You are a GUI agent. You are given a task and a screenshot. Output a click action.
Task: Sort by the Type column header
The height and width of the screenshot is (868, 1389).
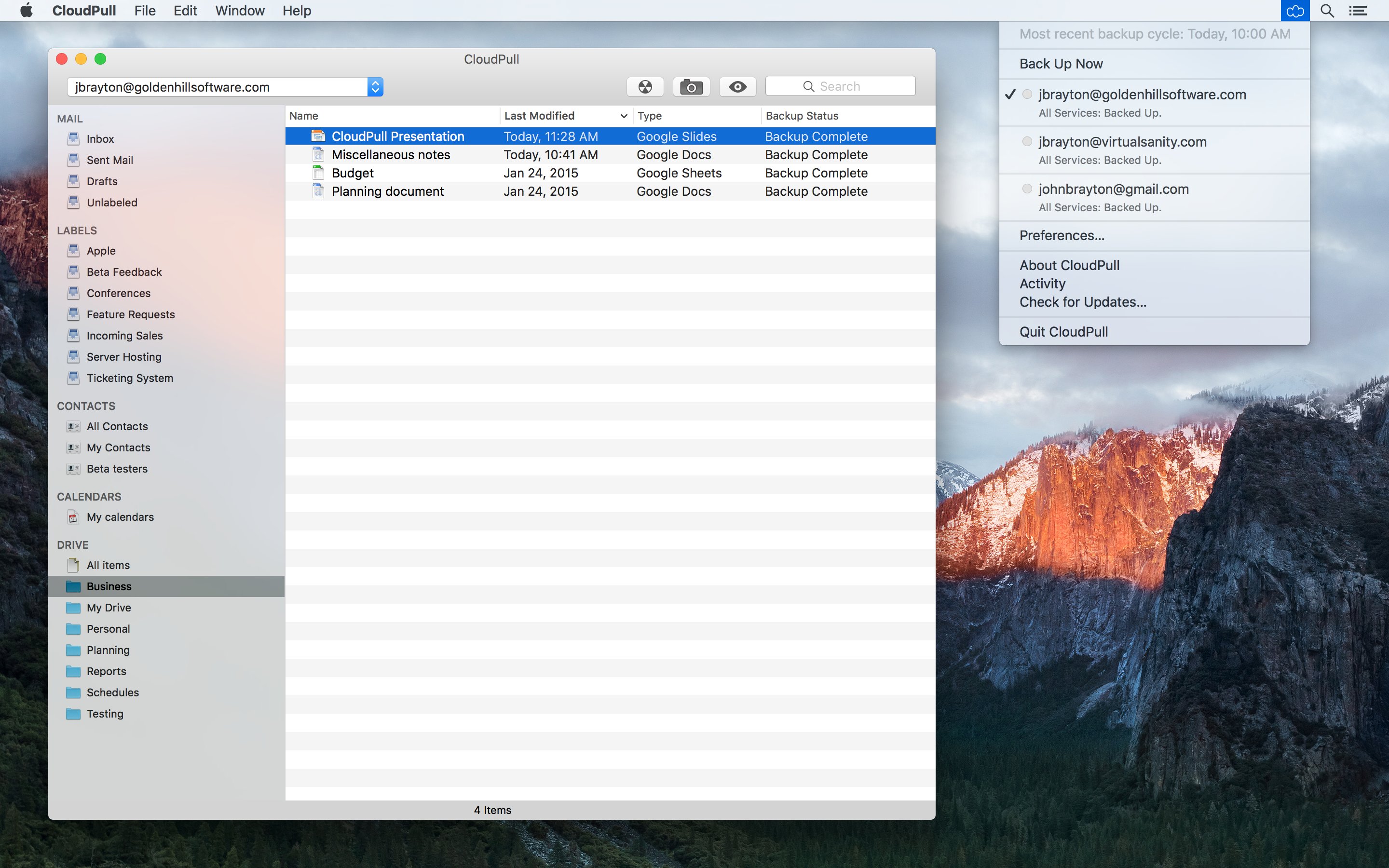649,116
